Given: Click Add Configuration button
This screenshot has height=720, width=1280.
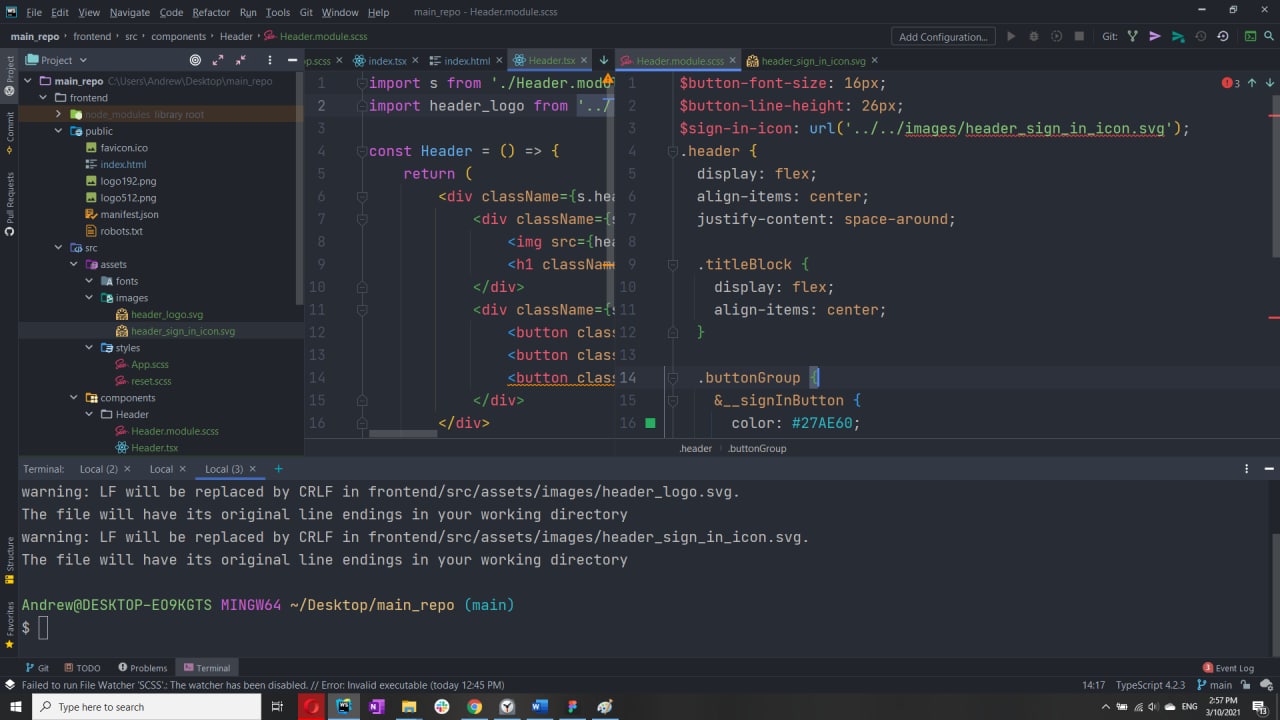Looking at the screenshot, I should [943, 37].
